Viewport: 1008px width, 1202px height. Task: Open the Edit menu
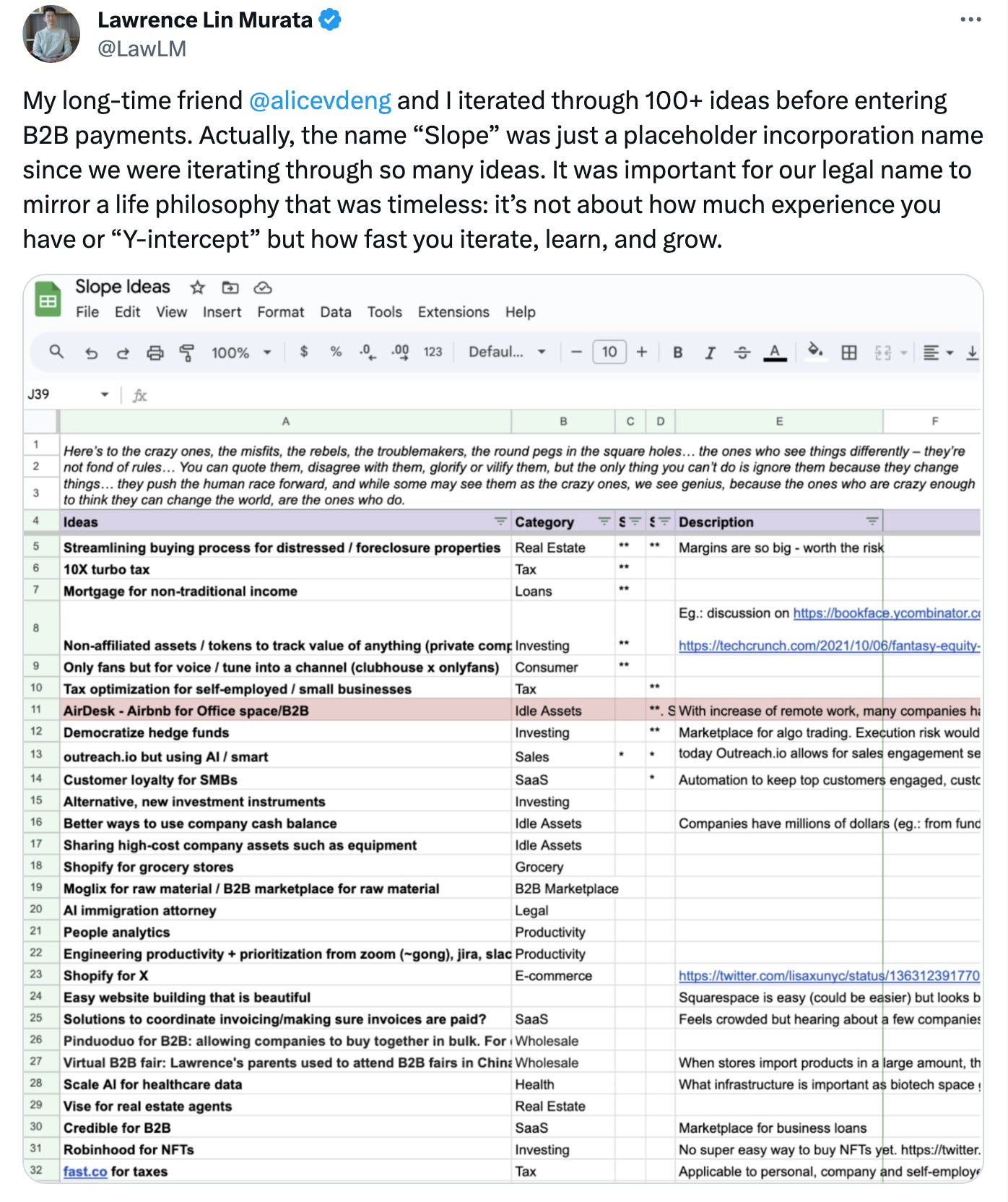point(127,312)
